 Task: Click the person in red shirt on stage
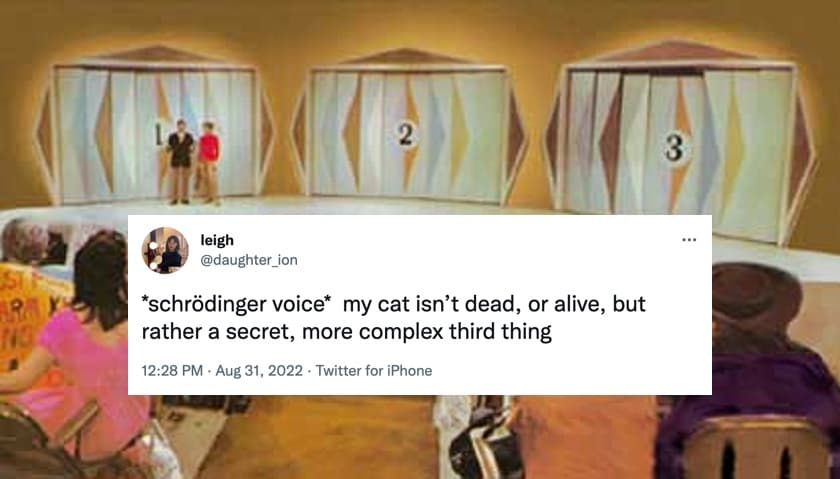pyautogui.click(x=208, y=163)
